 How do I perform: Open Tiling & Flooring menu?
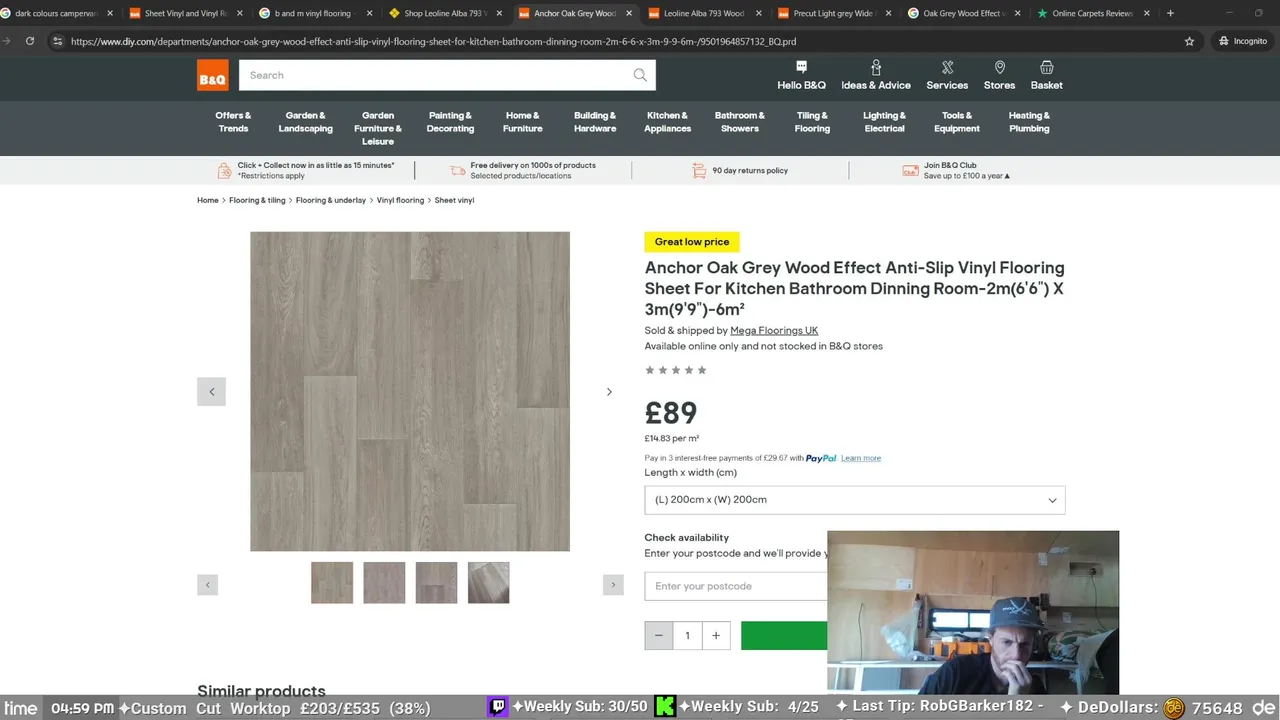(x=812, y=122)
